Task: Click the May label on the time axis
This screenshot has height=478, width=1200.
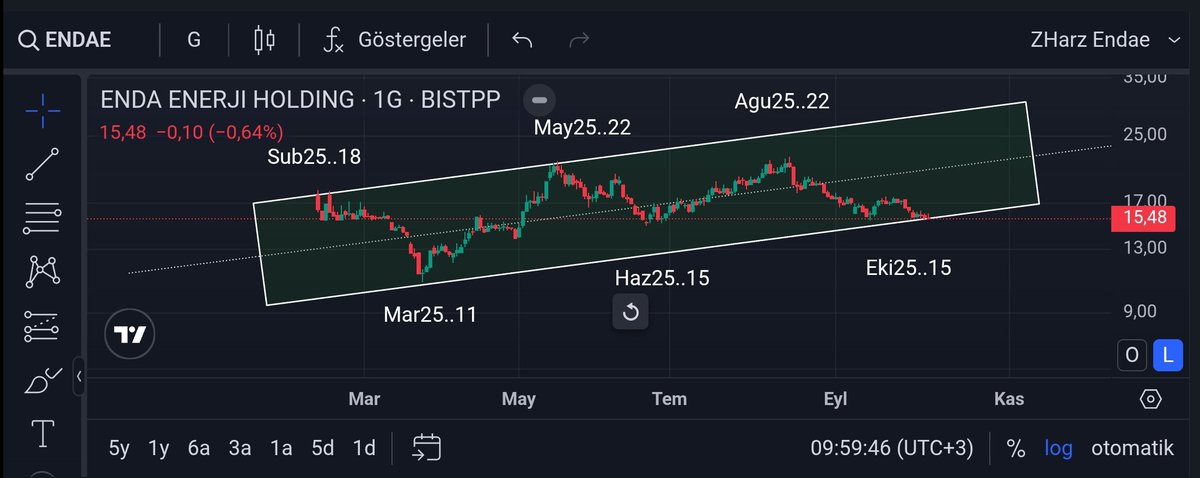Action: 519,399
